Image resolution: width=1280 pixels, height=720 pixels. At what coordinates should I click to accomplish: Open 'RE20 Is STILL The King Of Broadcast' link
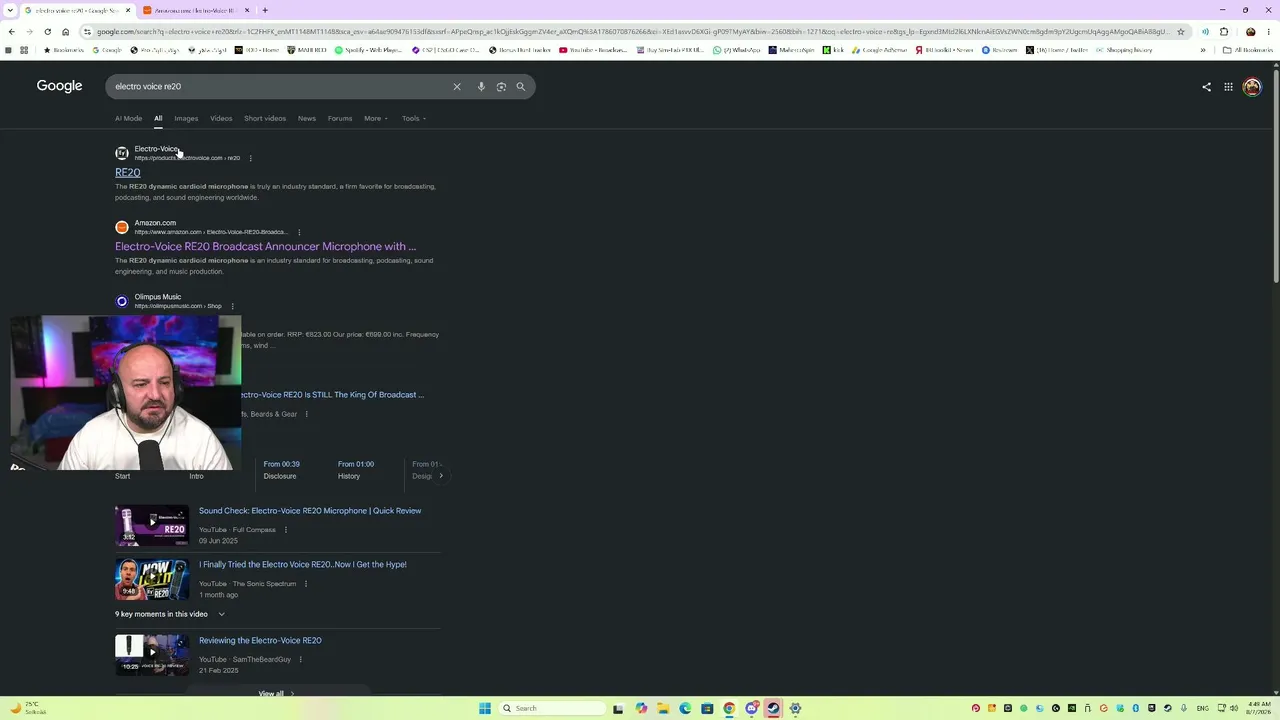(332, 395)
